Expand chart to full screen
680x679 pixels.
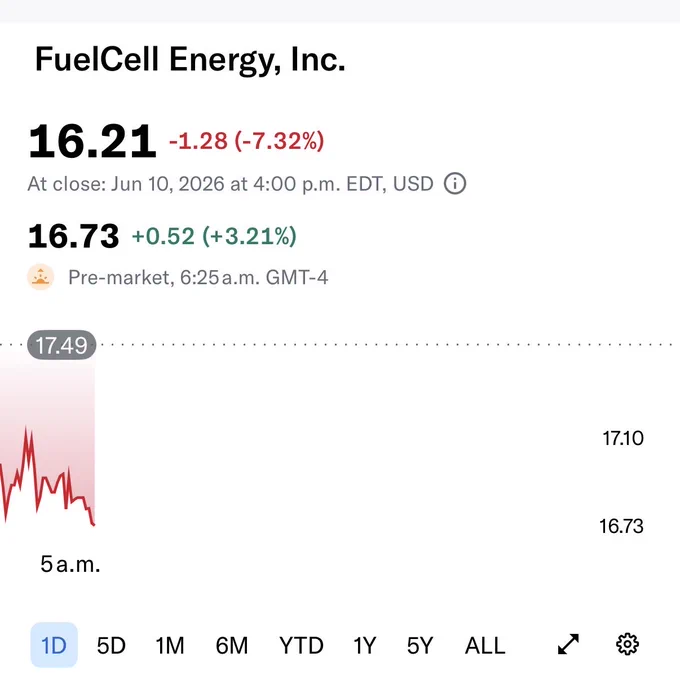(x=568, y=644)
